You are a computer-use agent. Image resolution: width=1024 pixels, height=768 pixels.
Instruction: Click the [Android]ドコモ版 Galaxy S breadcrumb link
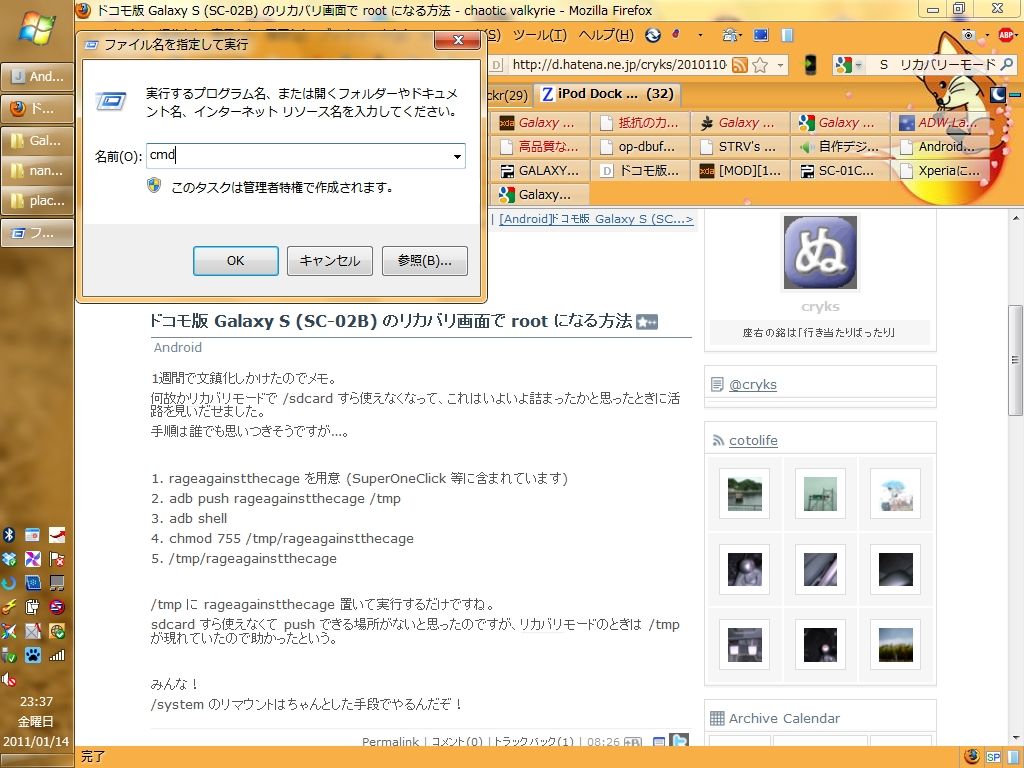point(596,219)
